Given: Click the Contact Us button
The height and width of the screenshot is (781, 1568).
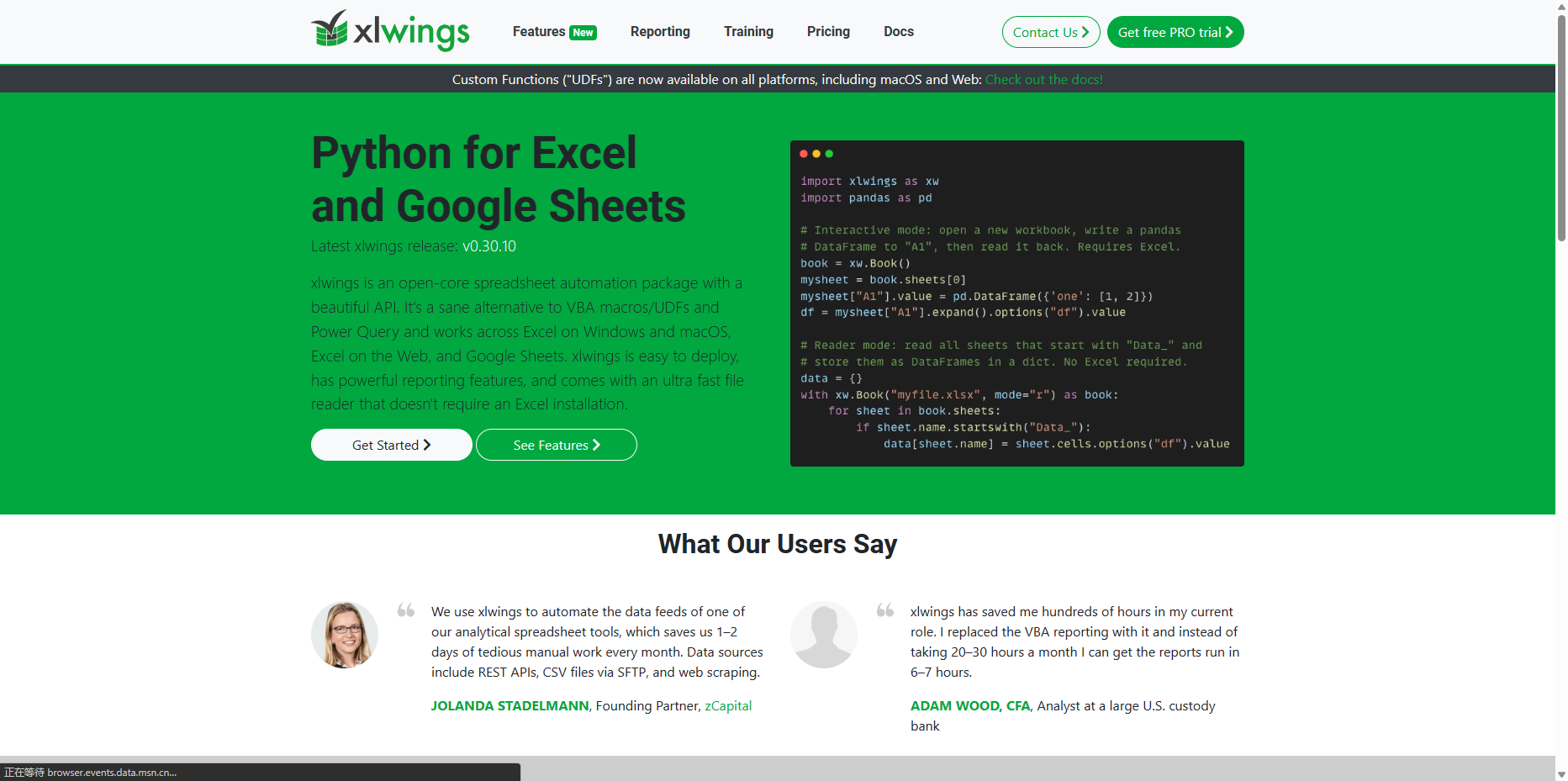Looking at the screenshot, I should pyautogui.click(x=1051, y=32).
